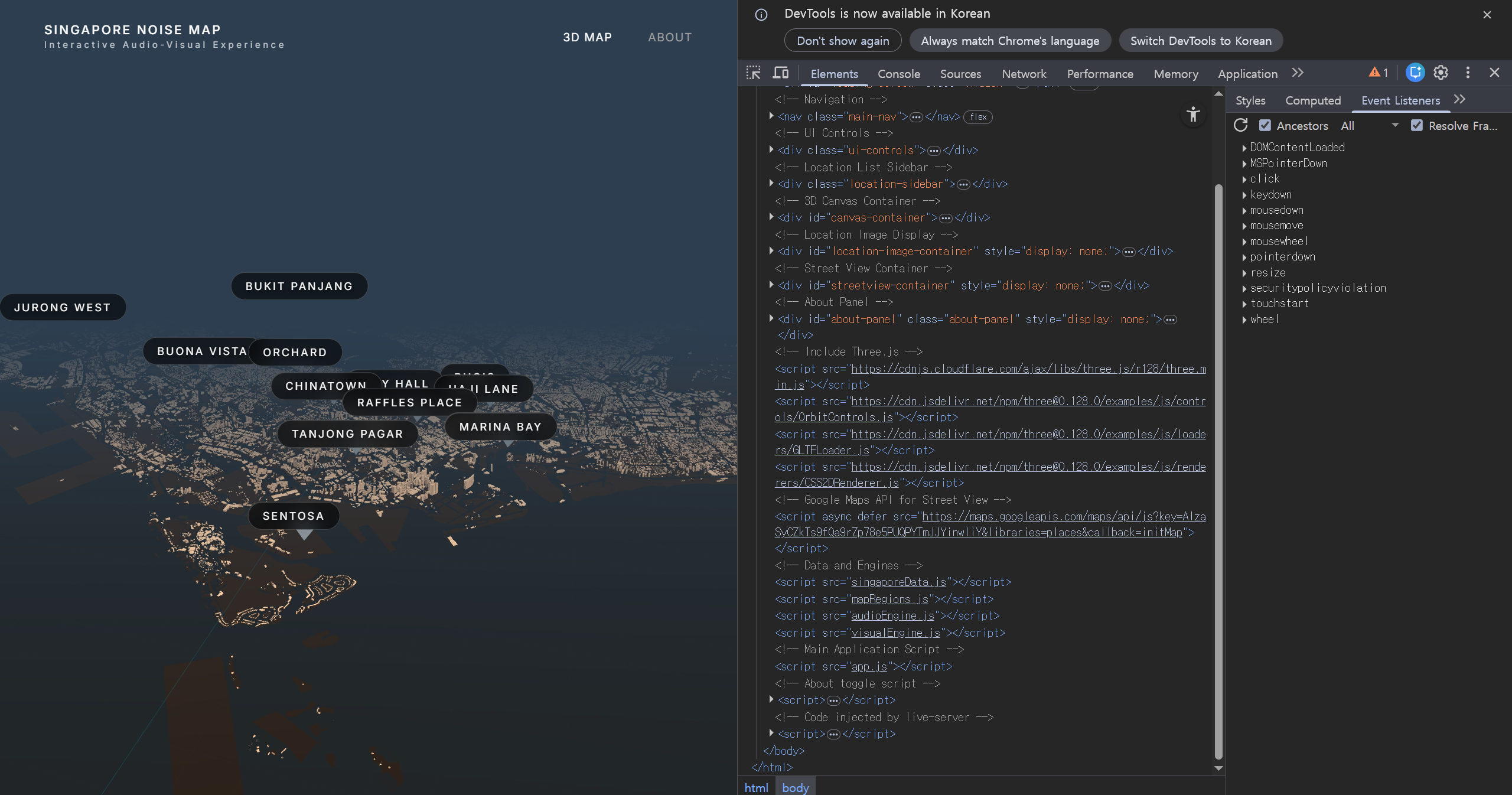Select the body breadcrumb at the bottom

[x=794, y=787]
